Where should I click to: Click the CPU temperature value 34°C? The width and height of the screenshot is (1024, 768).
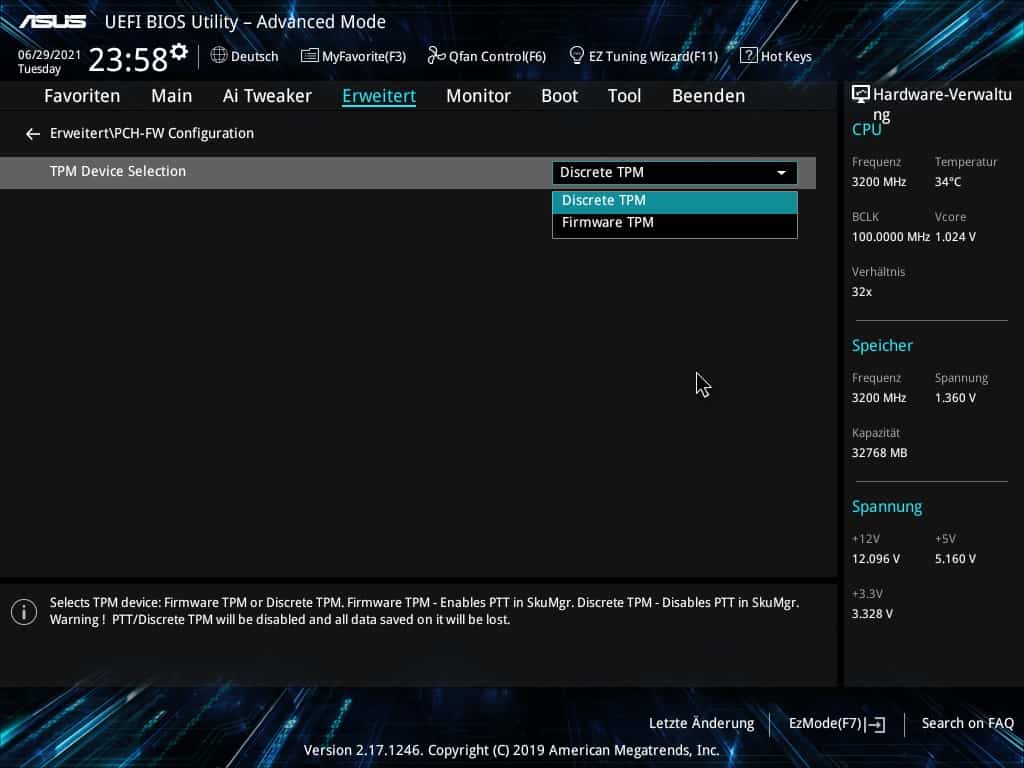[x=948, y=182]
